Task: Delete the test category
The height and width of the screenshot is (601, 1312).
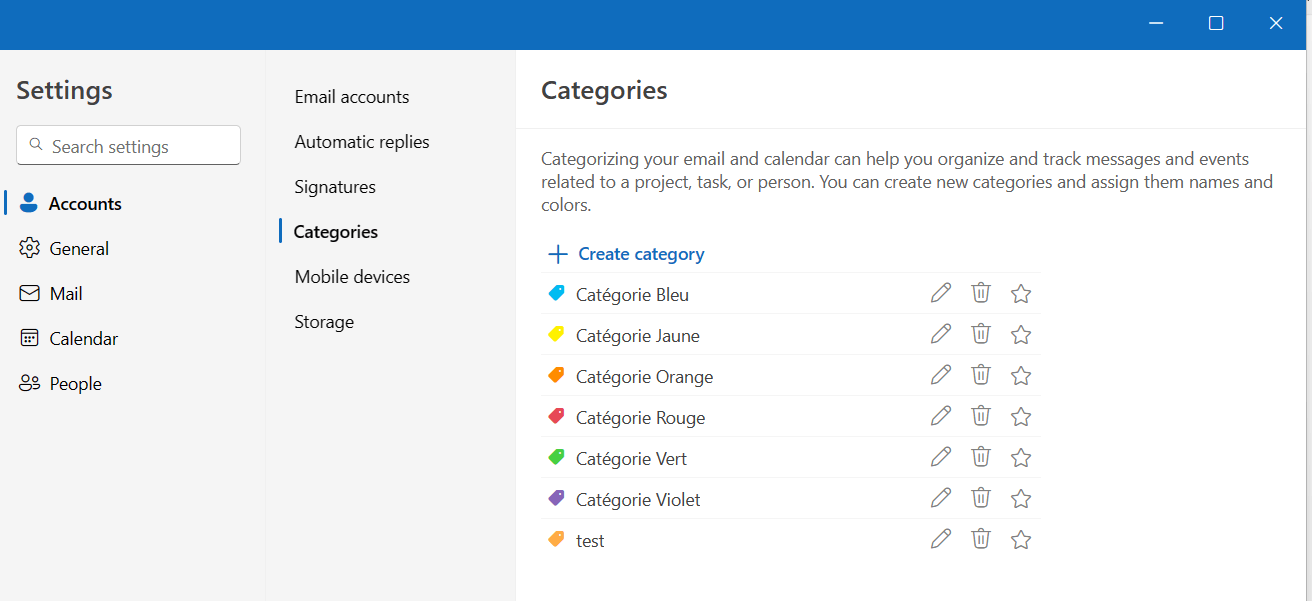Action: [981, 539]
